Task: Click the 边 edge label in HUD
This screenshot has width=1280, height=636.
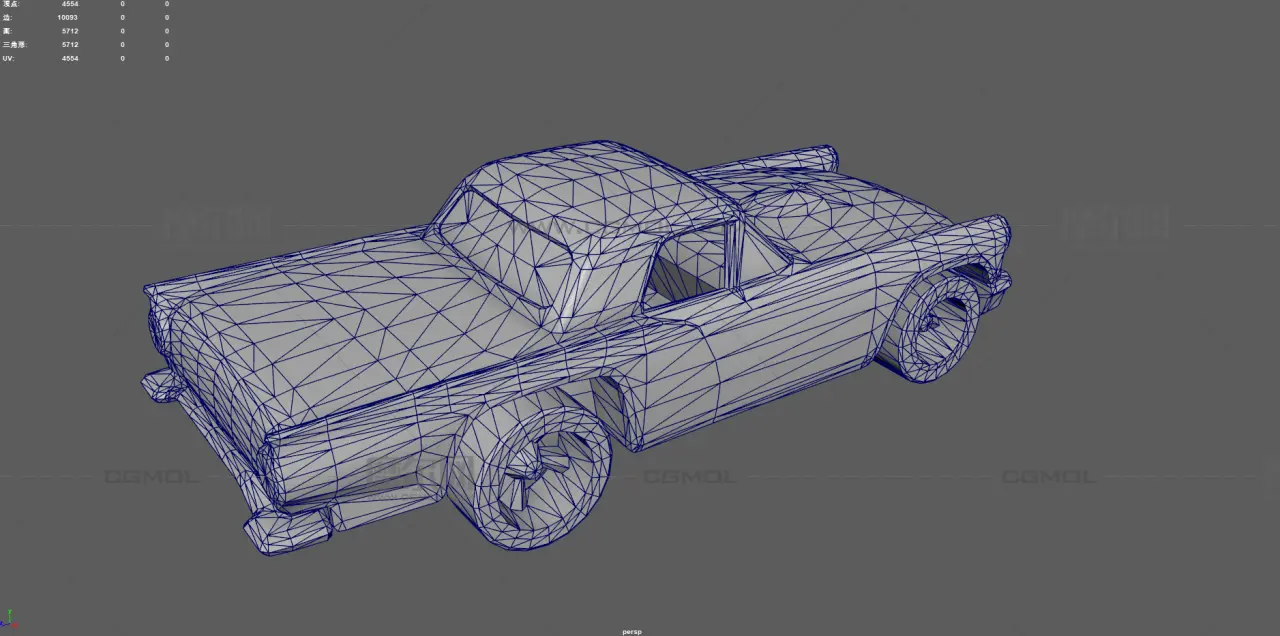Action: click(7, 17)
